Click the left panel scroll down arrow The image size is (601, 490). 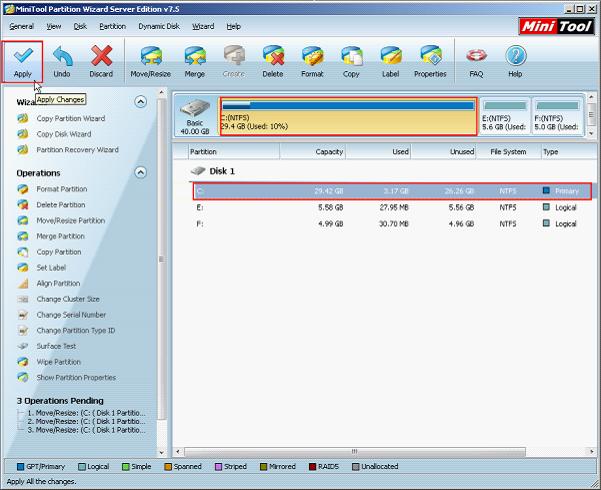coord(162,452)
